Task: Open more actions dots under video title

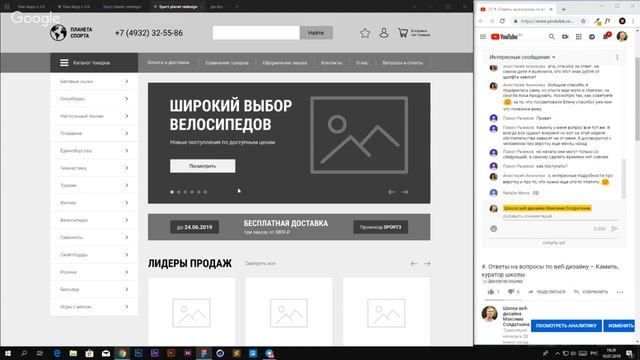Action: pos(620,292)
